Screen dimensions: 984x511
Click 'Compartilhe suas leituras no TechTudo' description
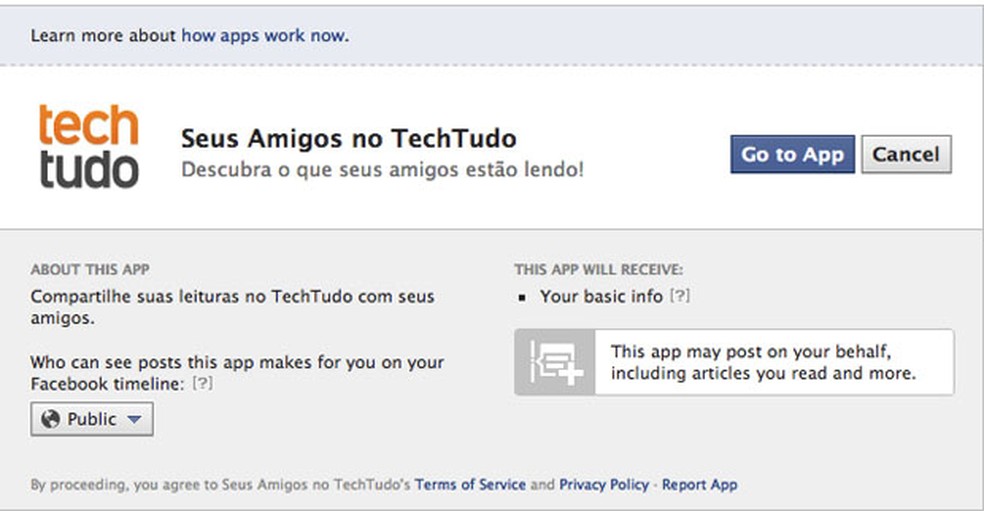point(232,307)
